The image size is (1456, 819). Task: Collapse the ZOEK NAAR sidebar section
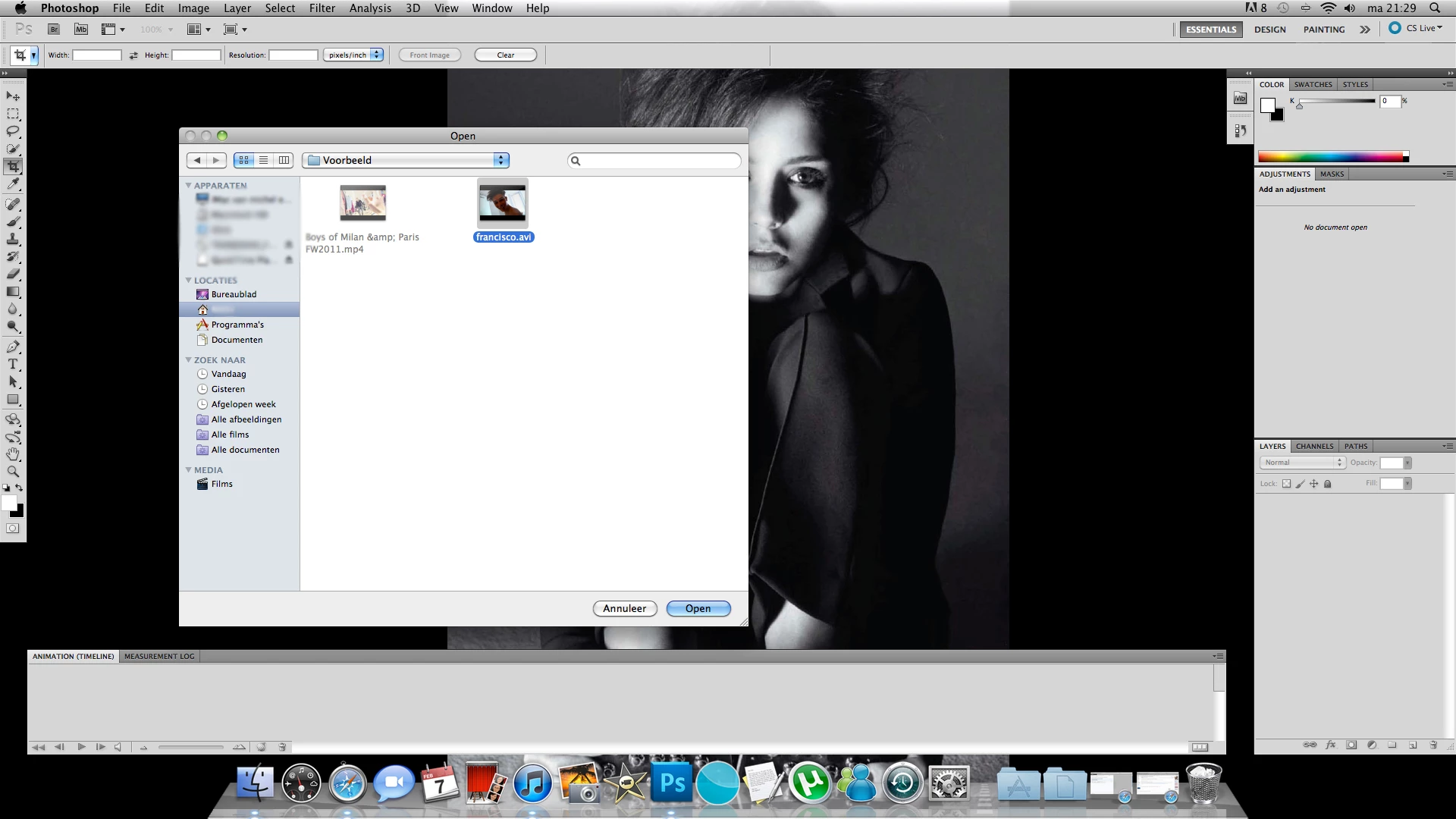pos(189,360)
